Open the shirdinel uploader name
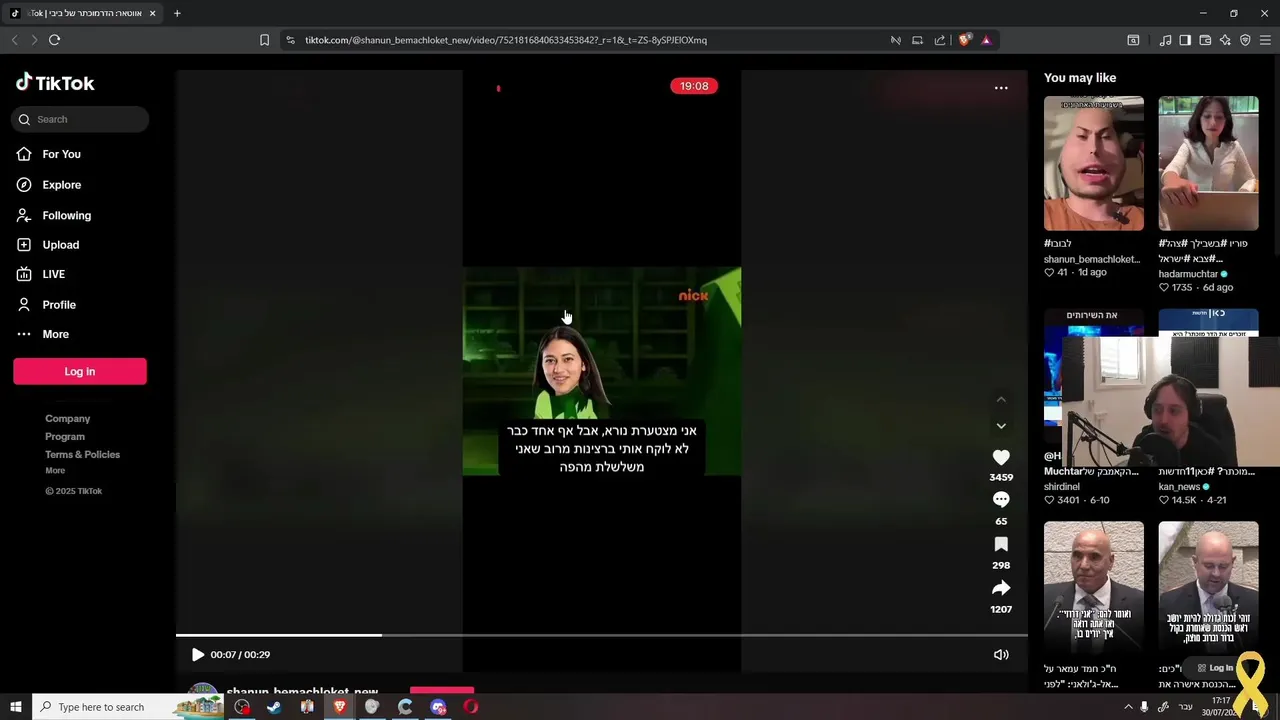Image resolution: width=1280 pixels, height=720 pixels. (1062, 487)
